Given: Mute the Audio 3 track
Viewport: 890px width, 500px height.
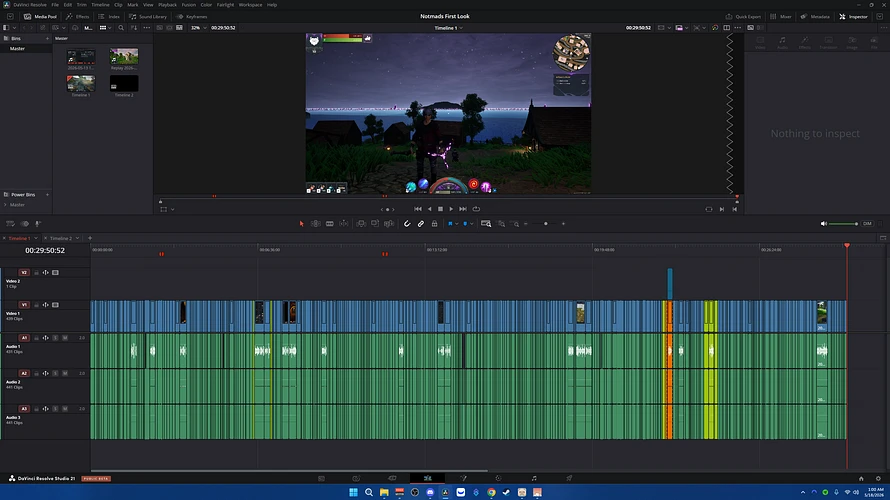Looking at the screenshot, I should (x=65, y=409).
